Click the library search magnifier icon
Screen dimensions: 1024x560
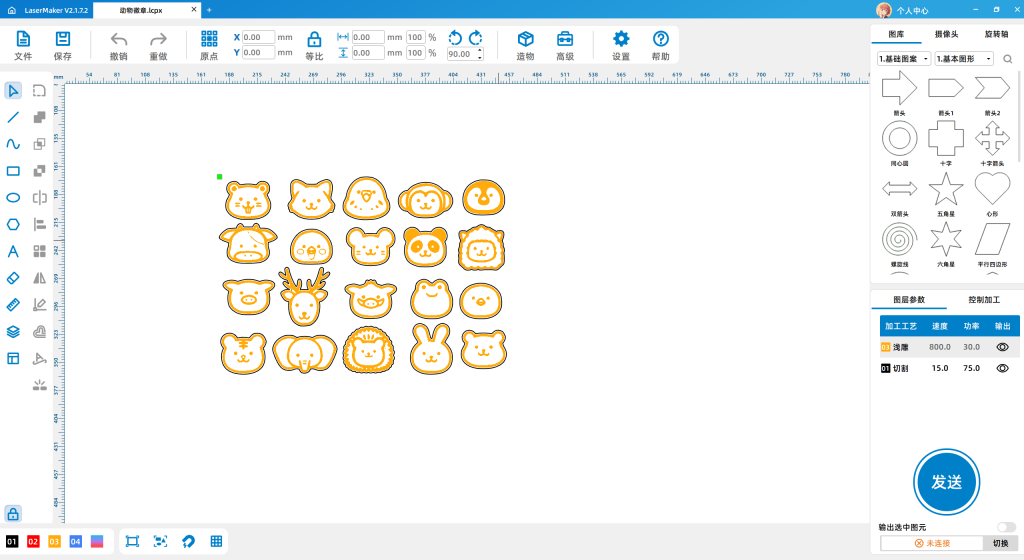point(1008,59)
